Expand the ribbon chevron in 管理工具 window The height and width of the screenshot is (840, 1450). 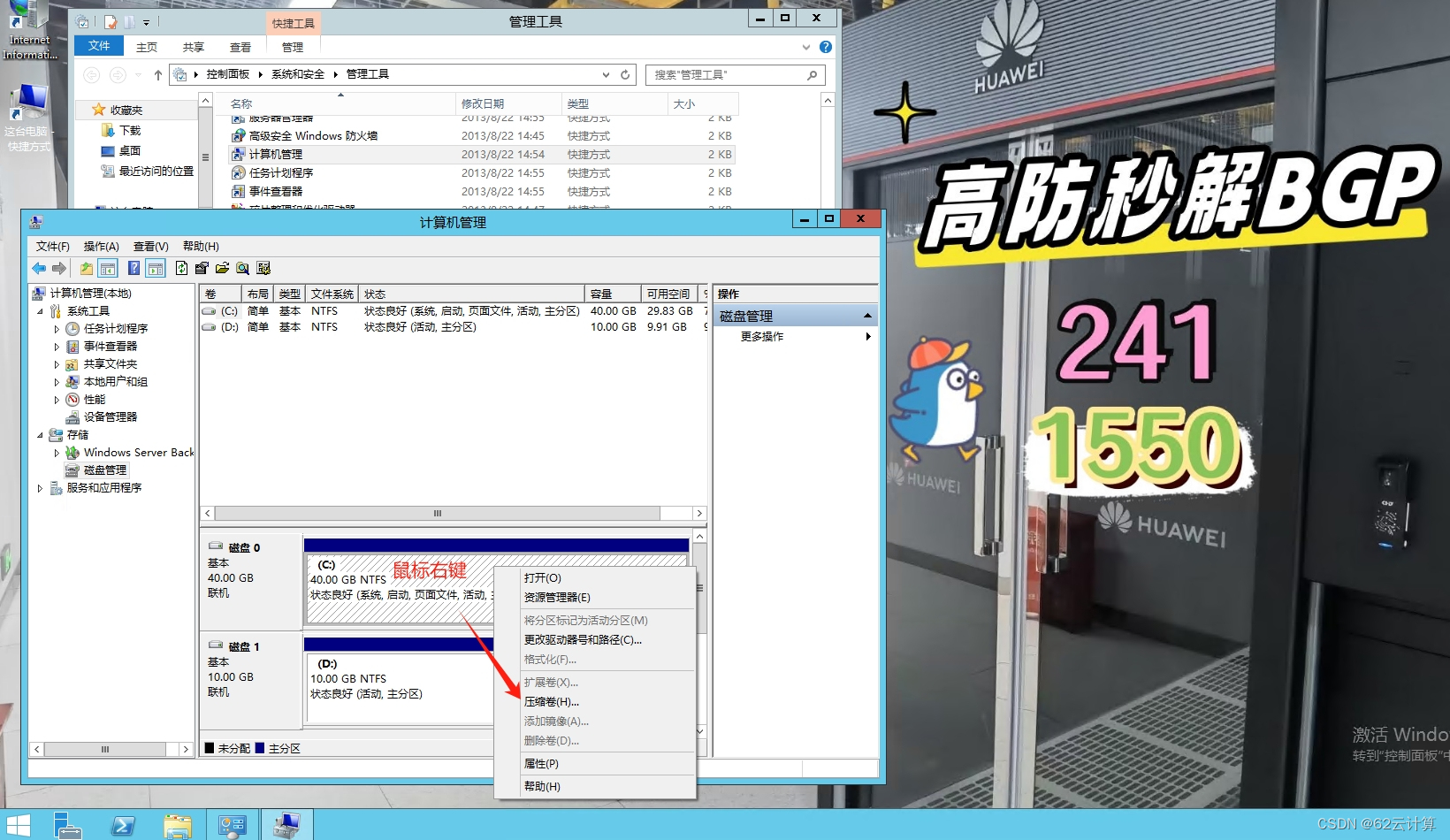point(805,47)
